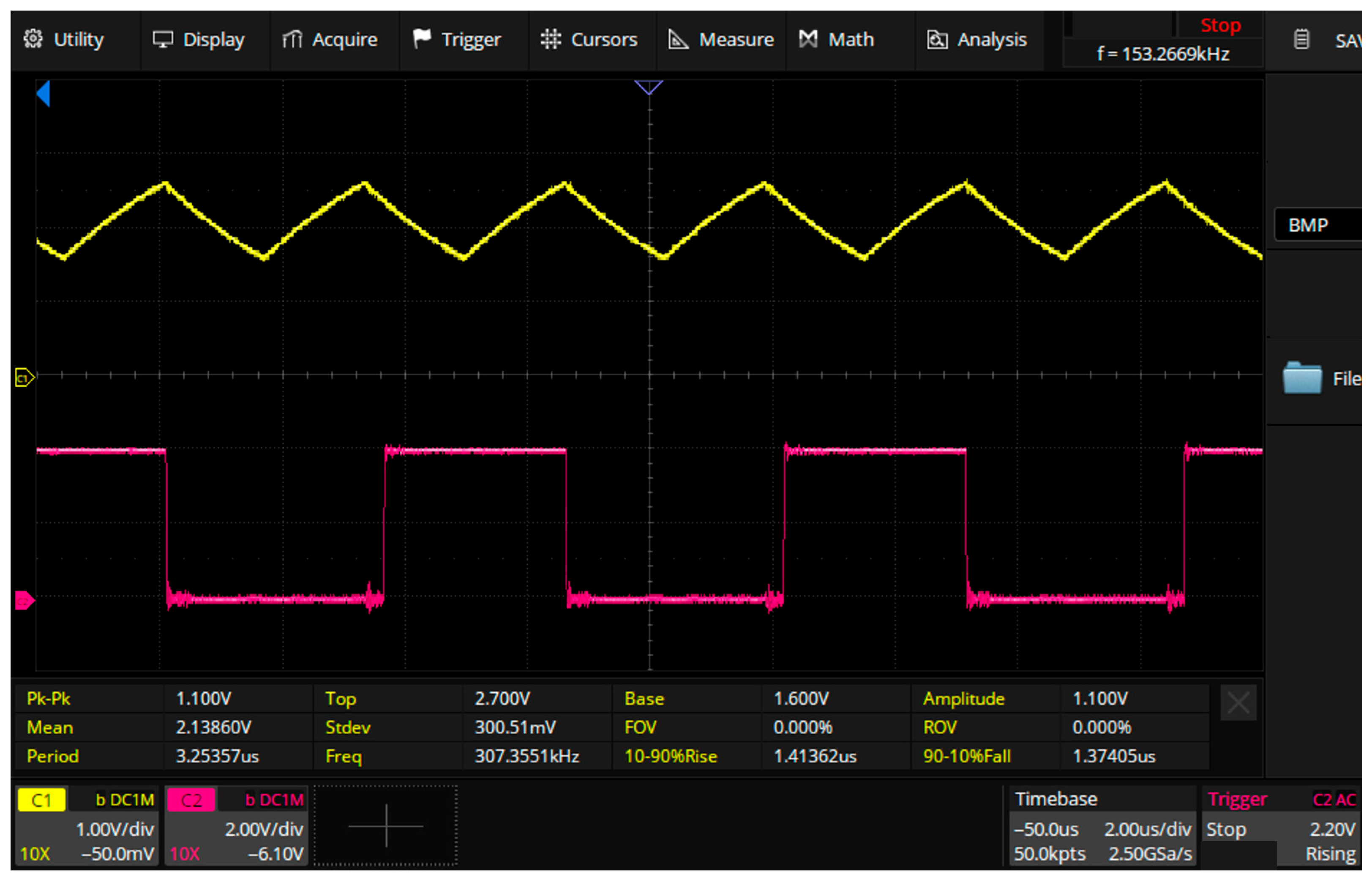Image resolution: width=1372 pixels, height=881 pixels.
Task: Open the Acquire menu
Action: coord(334,40)
